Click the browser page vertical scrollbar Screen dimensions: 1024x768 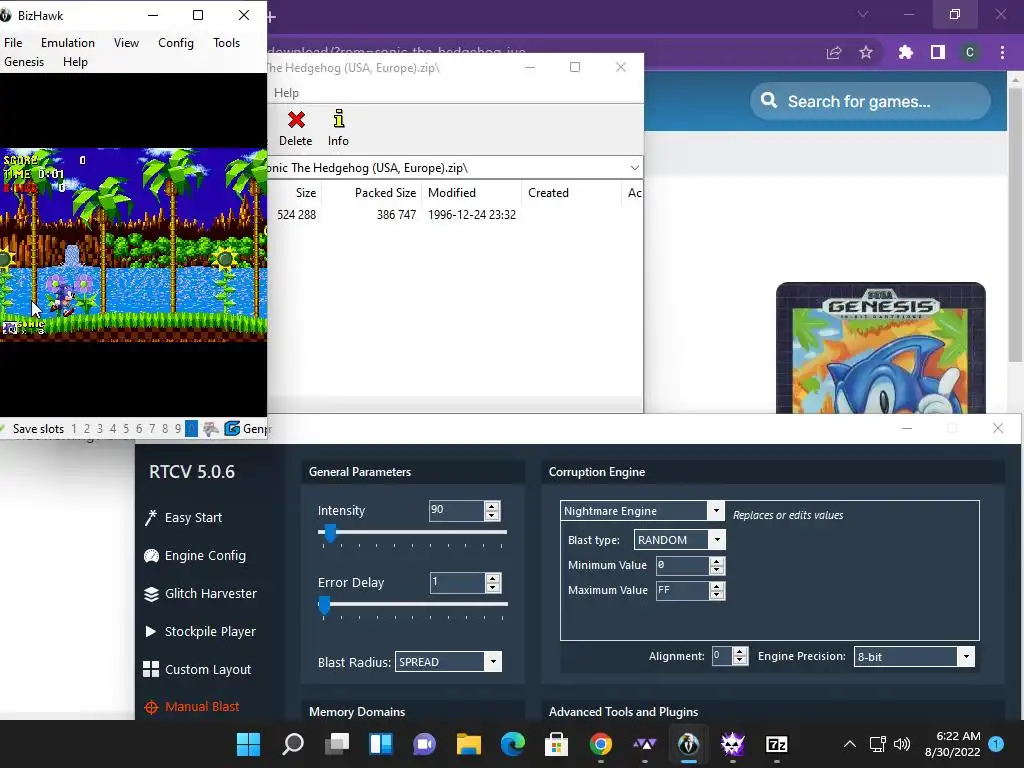[x=1015, y=225]
